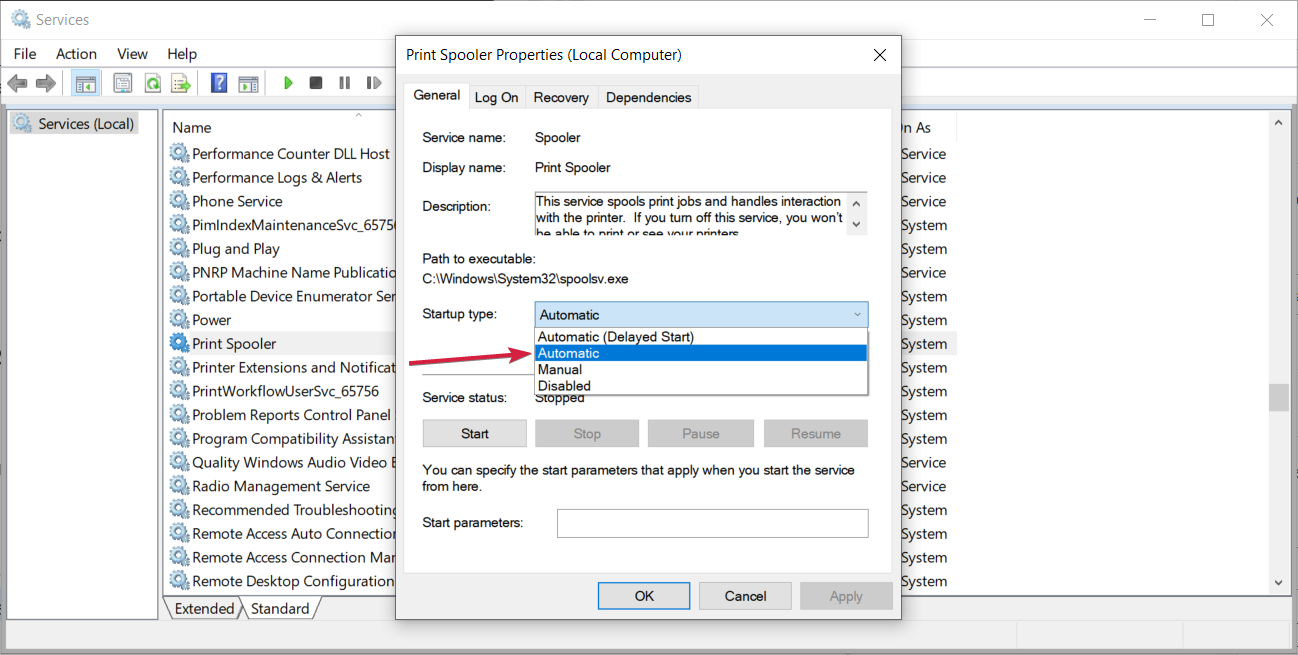
Task: Select Services (Local) in the console tree
Action: point(75,124)
